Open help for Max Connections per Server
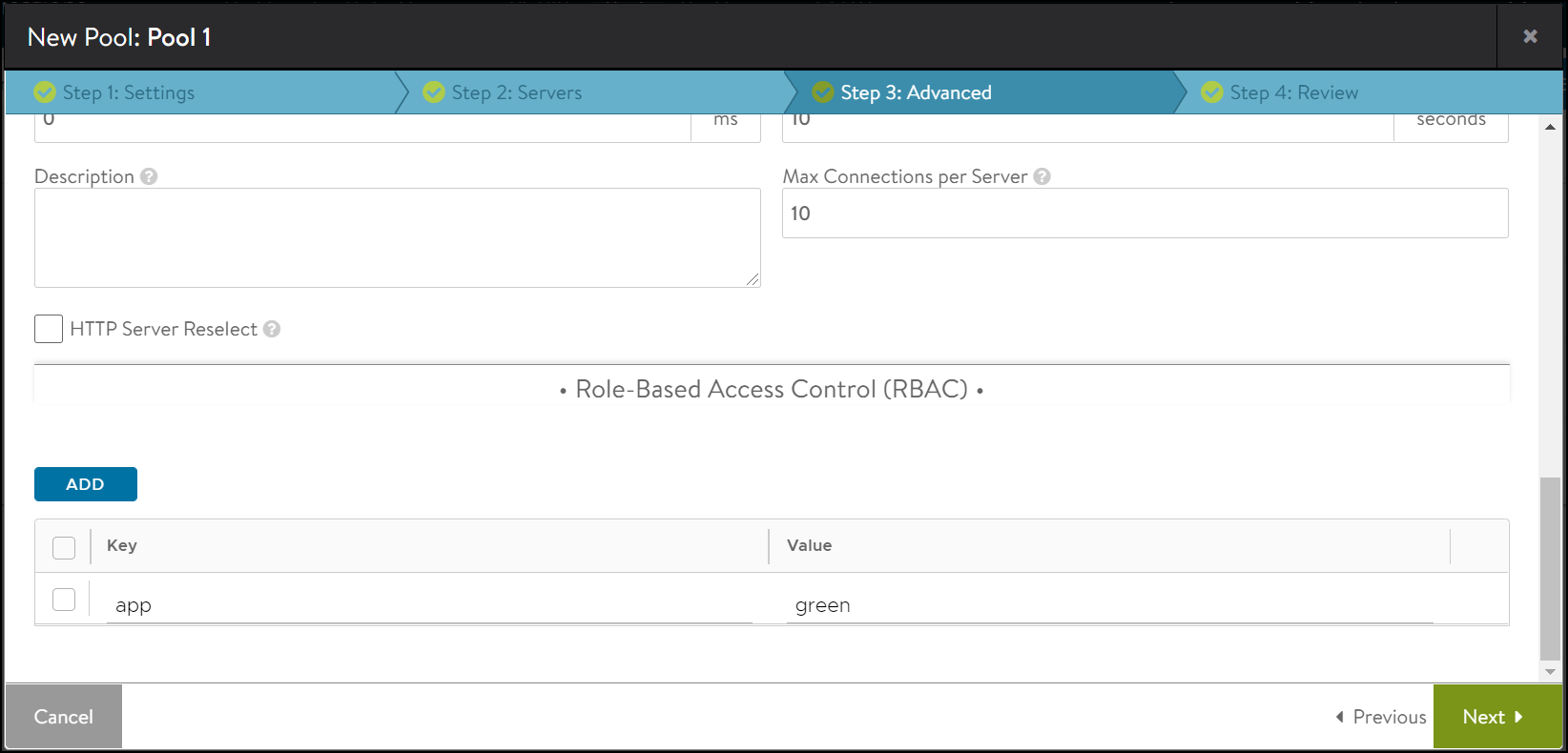This screenshot has width=1568, height=753. tap(1042, 176)
